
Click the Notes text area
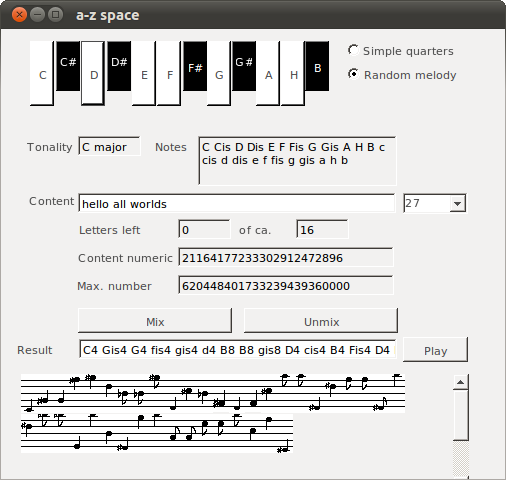(x=297, y=160)
